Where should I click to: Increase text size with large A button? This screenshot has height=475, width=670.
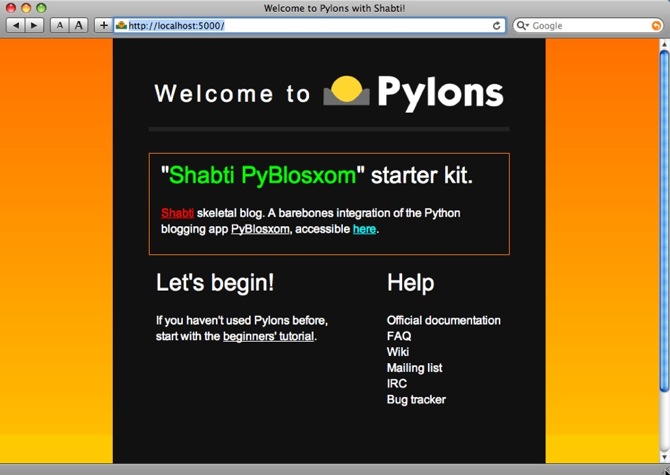[79, 26]
